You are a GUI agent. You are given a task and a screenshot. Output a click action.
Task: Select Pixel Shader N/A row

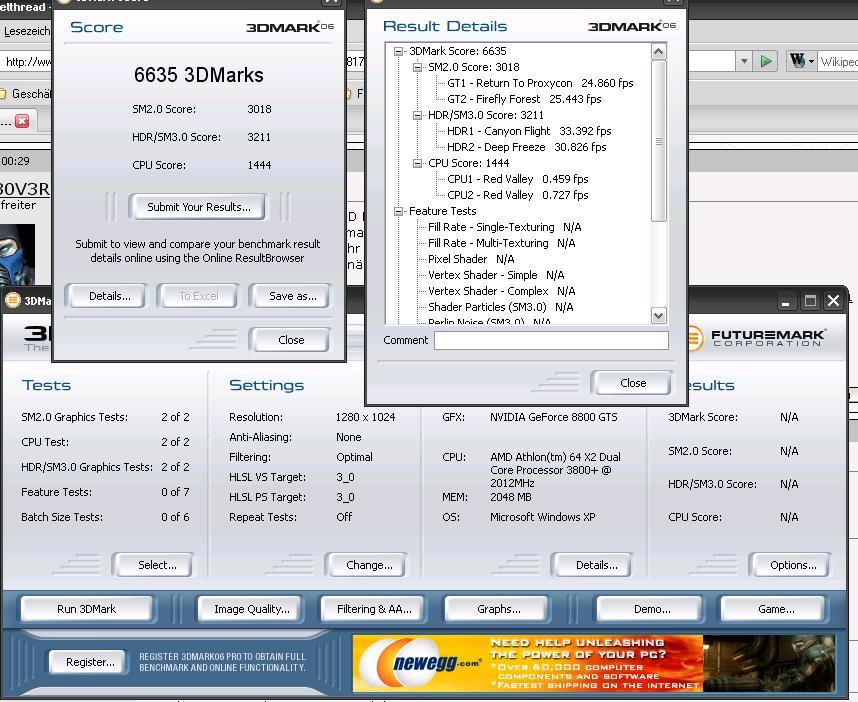[471, 259]
